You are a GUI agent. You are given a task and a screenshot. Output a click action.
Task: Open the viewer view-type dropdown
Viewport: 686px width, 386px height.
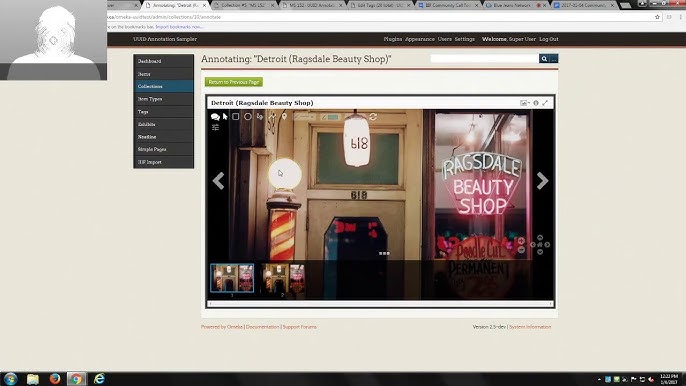[525, 103]
